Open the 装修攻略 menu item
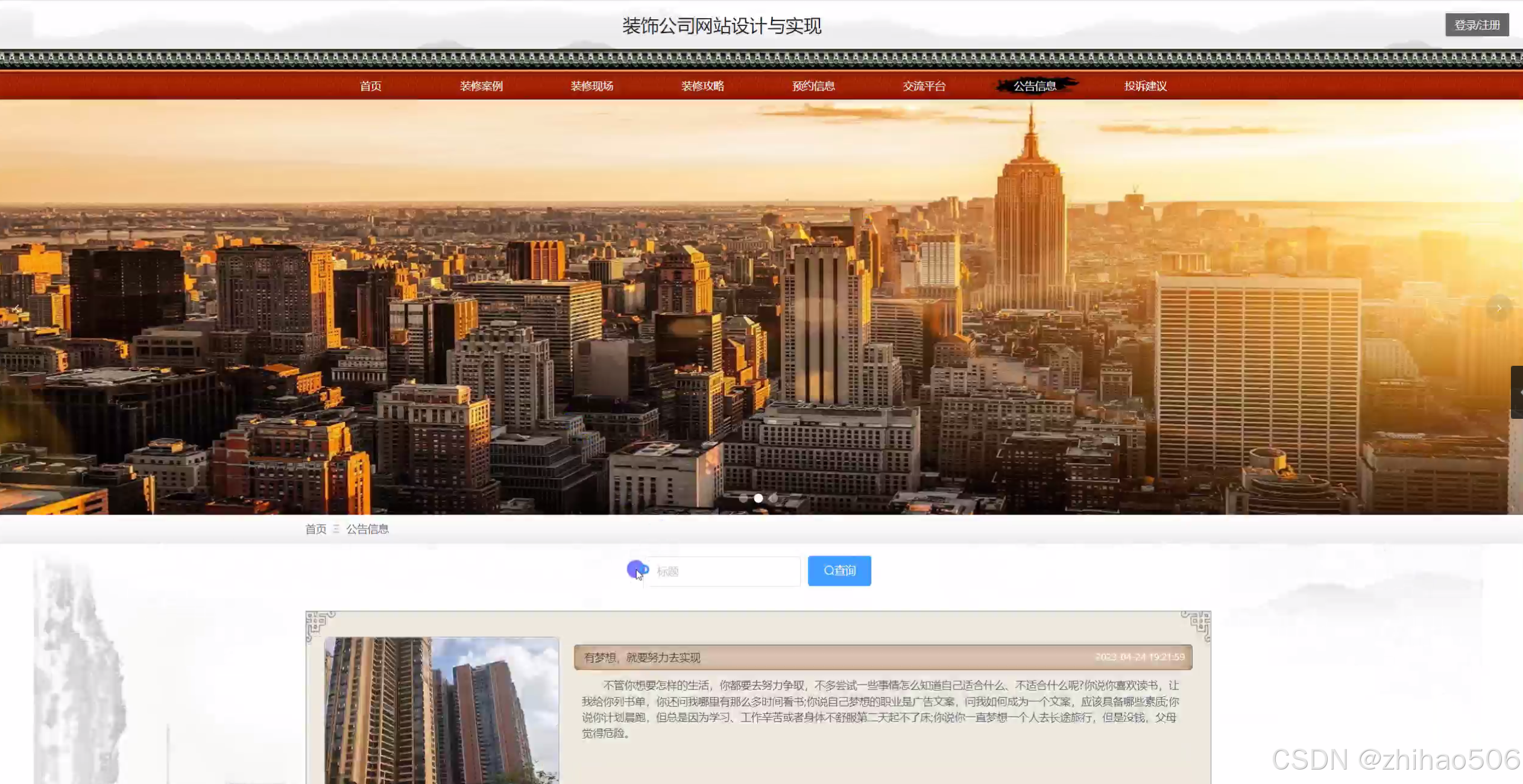Viewport: 1523px width, 784px height. pos(702,86)
